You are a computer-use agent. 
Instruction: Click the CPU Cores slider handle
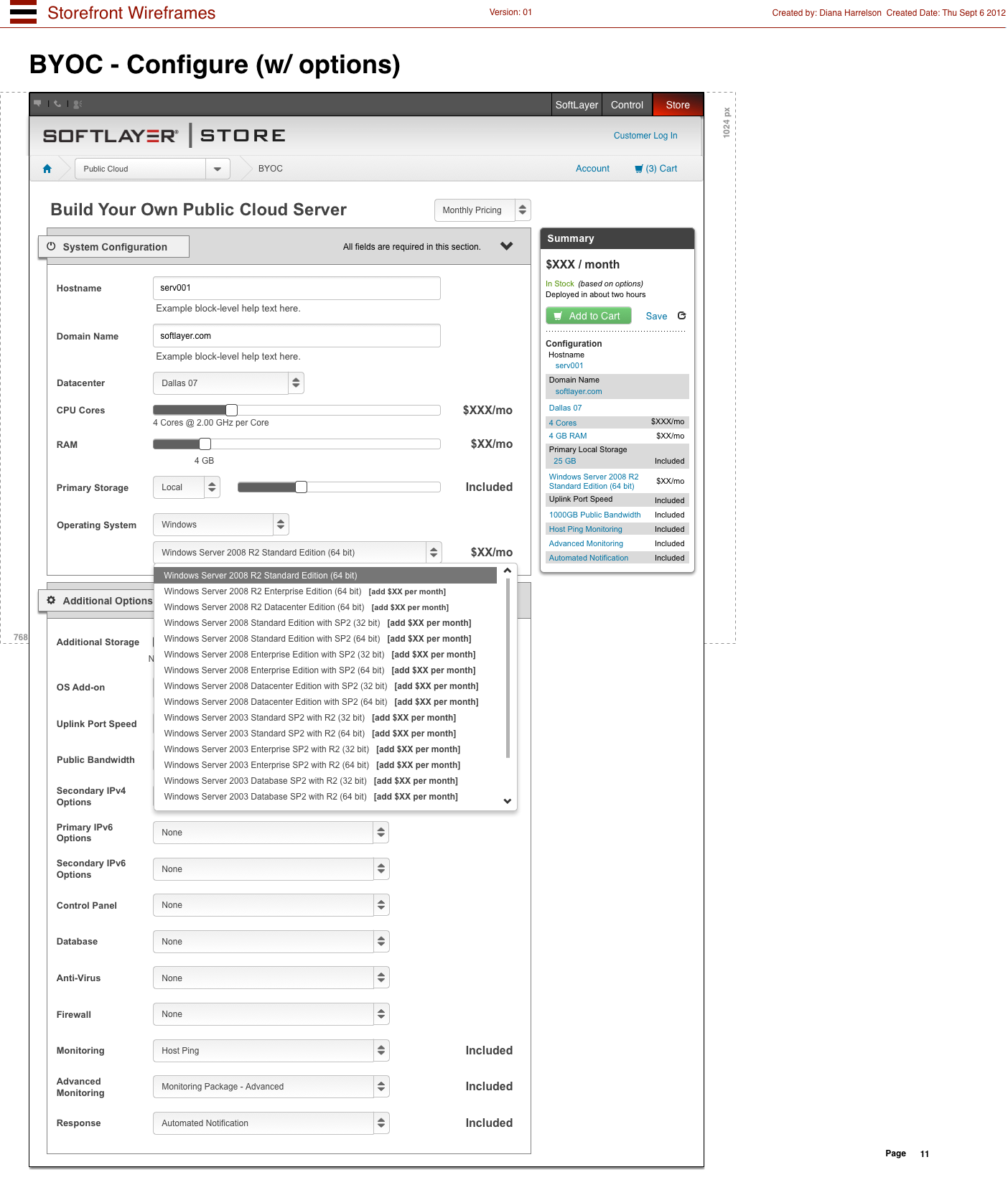231,410
